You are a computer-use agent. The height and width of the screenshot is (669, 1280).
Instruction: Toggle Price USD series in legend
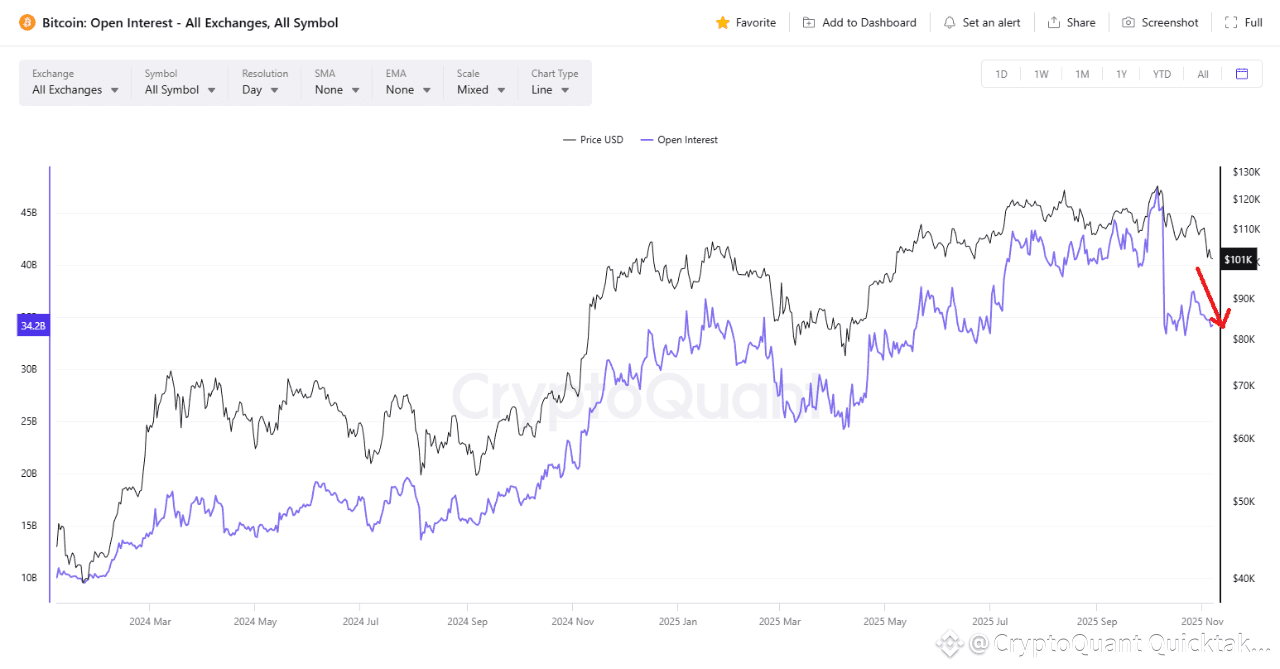pyautogui.click(x=593, y=140)
